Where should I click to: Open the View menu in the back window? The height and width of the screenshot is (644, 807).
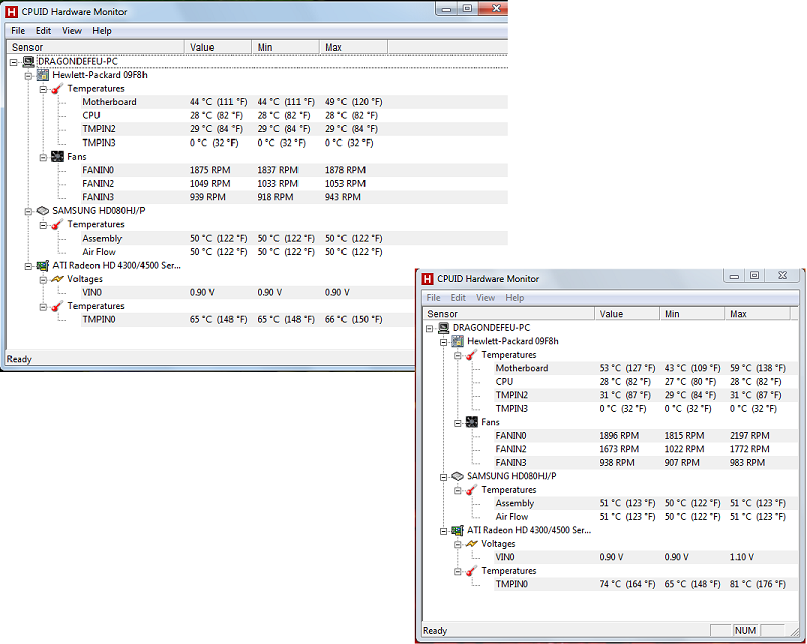pyautogui.click(x=72, y=31)
